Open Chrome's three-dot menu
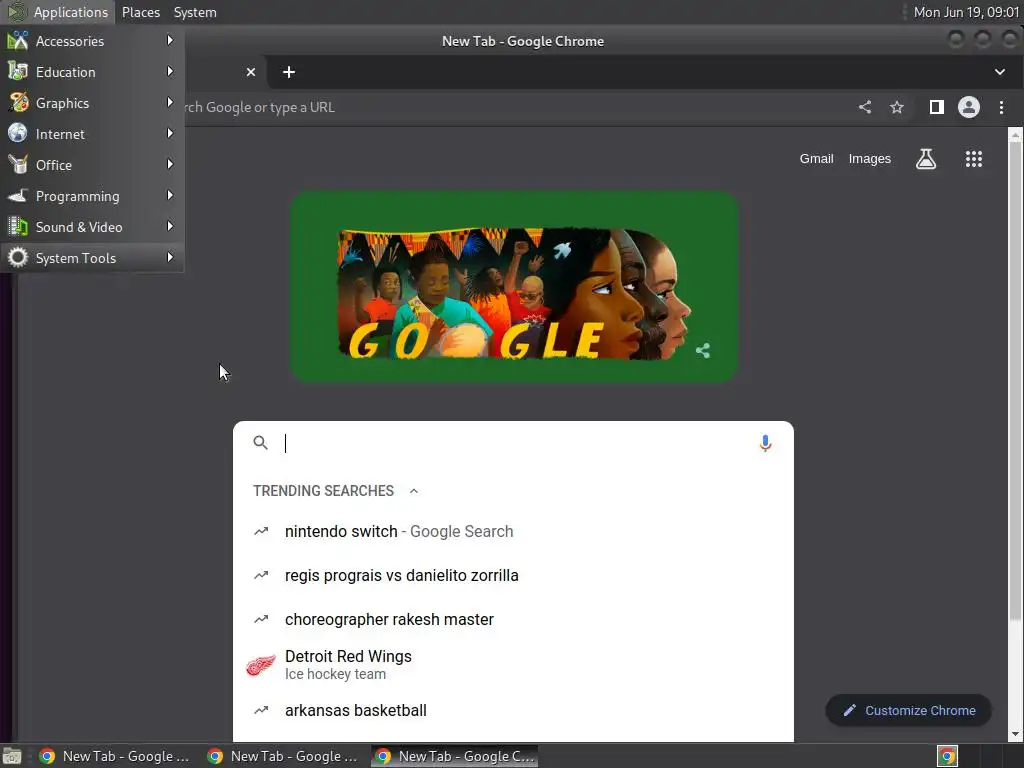Image resolution: width=1024 pixels, height=768 pixels. point(1001,107)
